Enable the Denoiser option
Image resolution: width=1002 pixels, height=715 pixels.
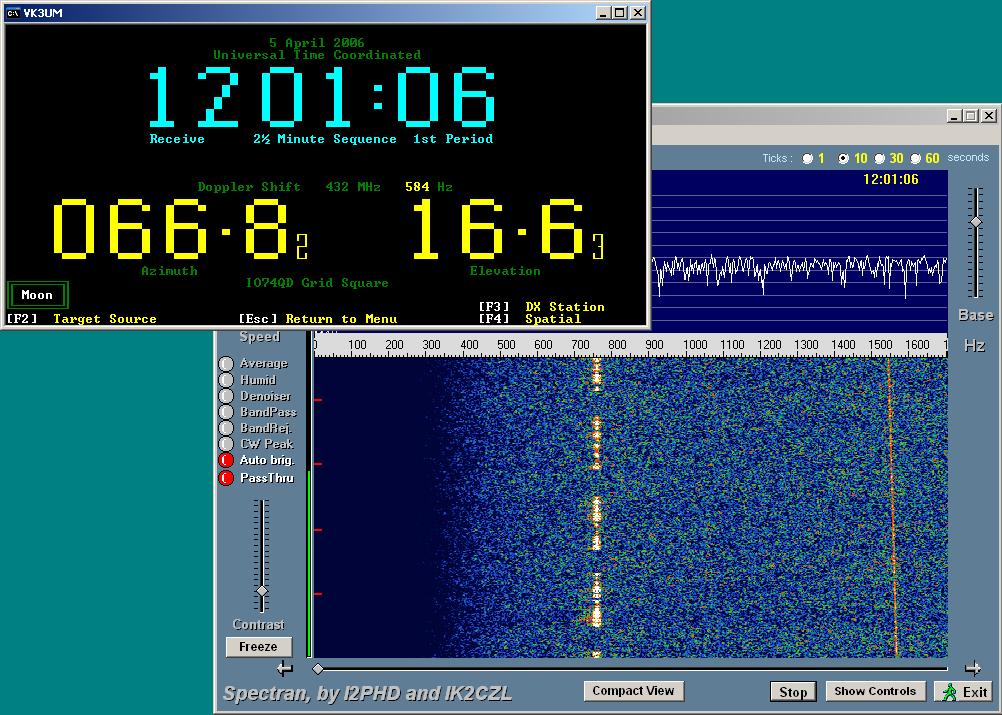tap(226, 396)
